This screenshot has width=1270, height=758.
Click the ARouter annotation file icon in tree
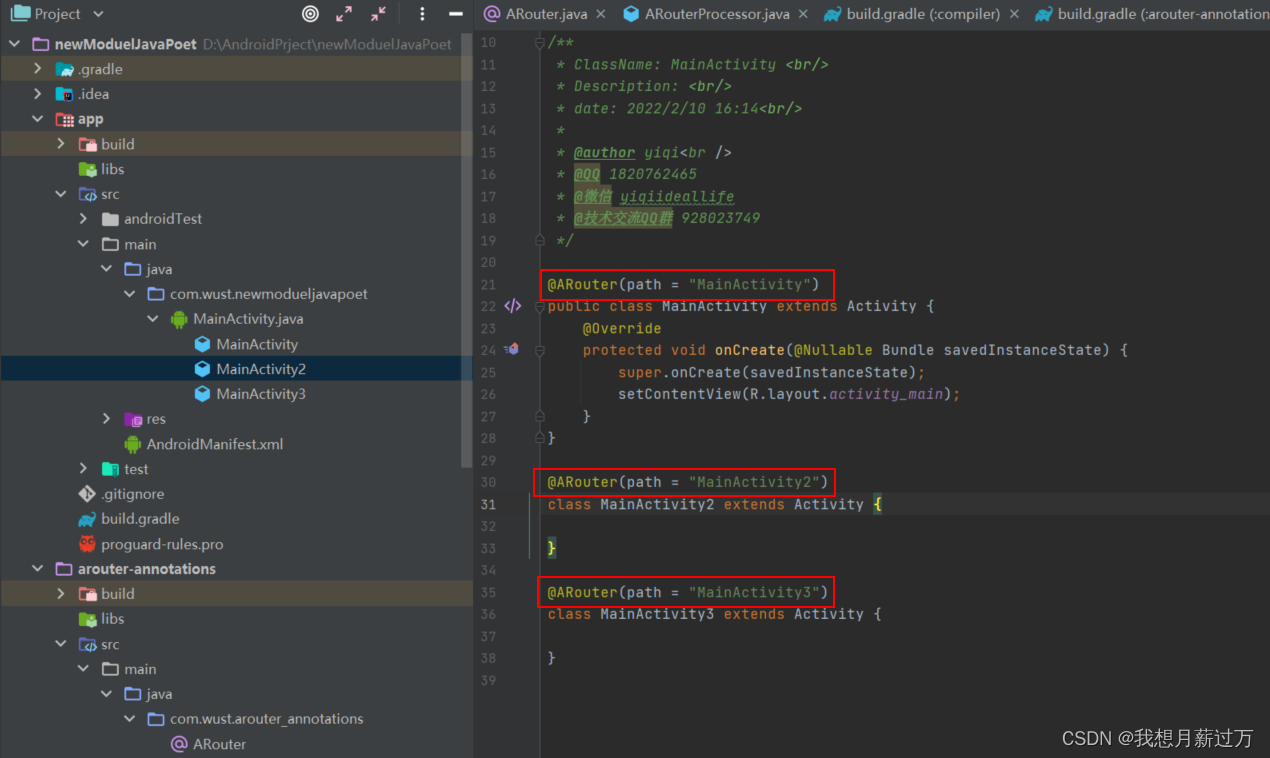pyautogui.click(x=181, y=744)
